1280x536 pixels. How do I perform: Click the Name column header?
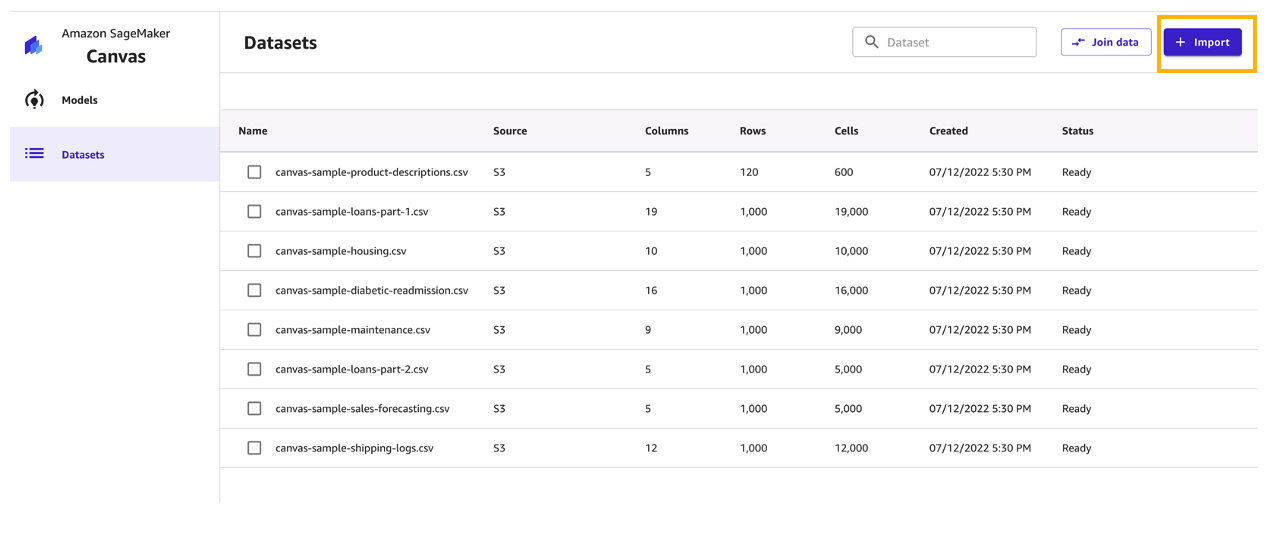253,131
